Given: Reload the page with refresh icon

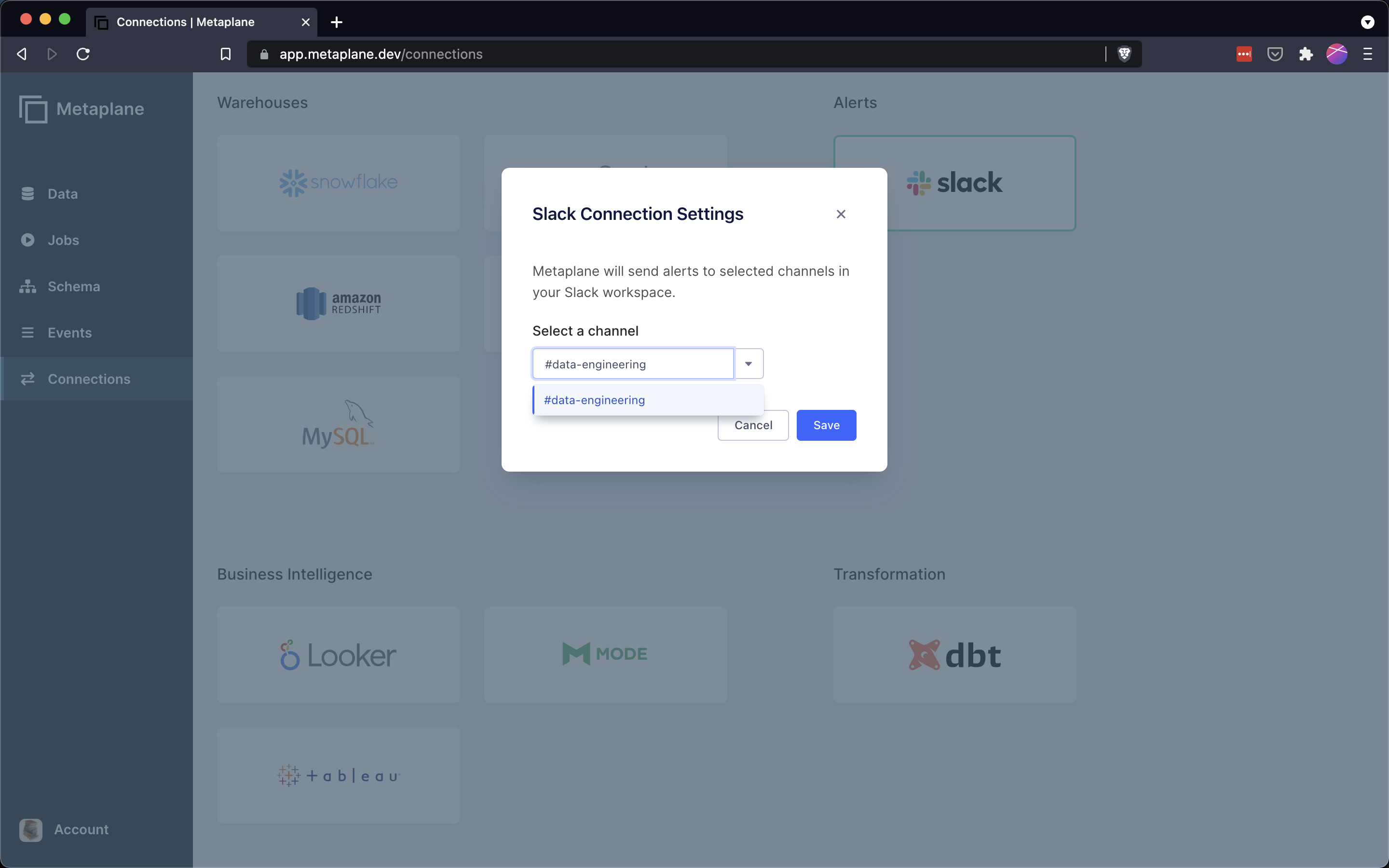Looking at the screenshot, I should (83, 54).
